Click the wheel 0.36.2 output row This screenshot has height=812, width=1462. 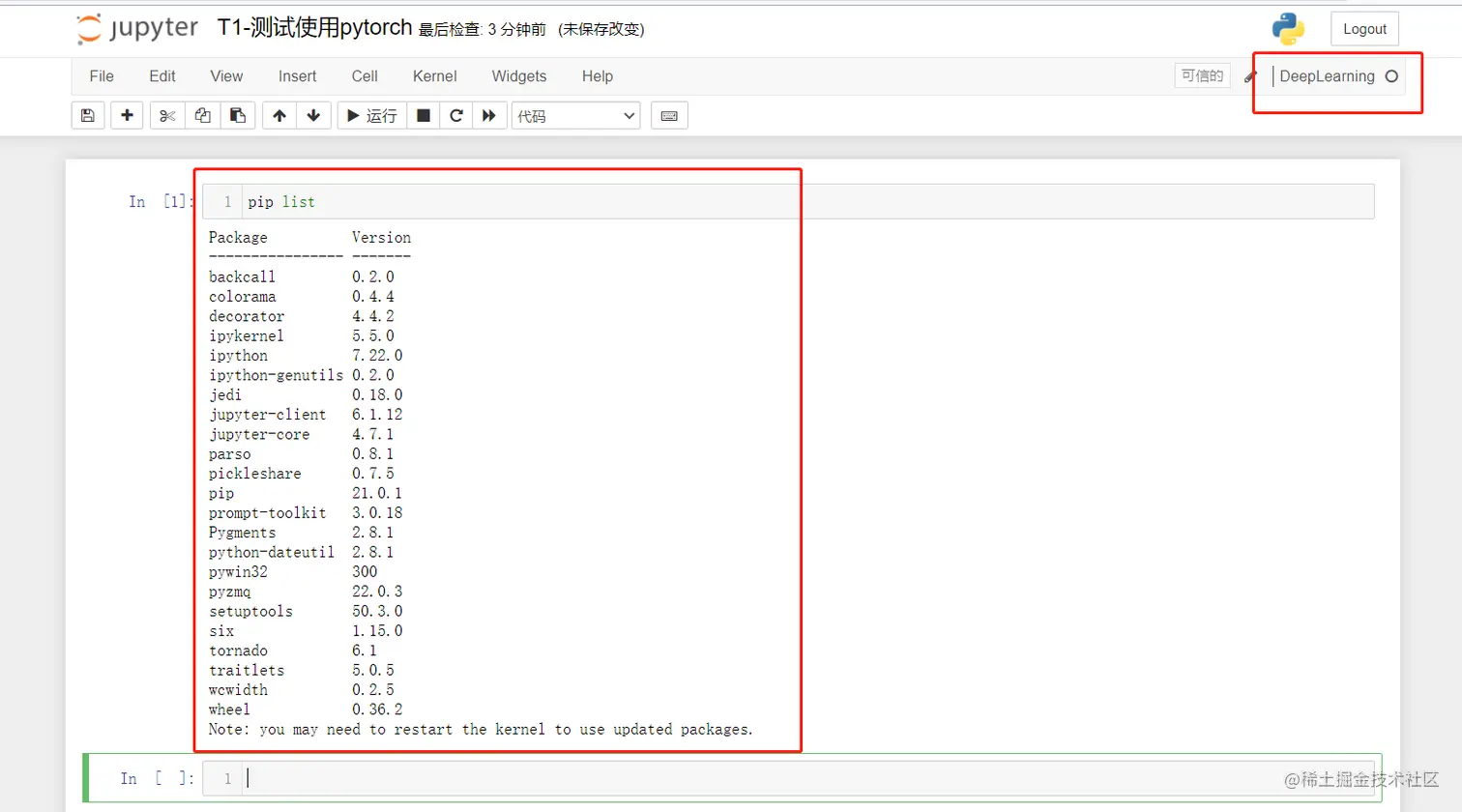point(306,710)
